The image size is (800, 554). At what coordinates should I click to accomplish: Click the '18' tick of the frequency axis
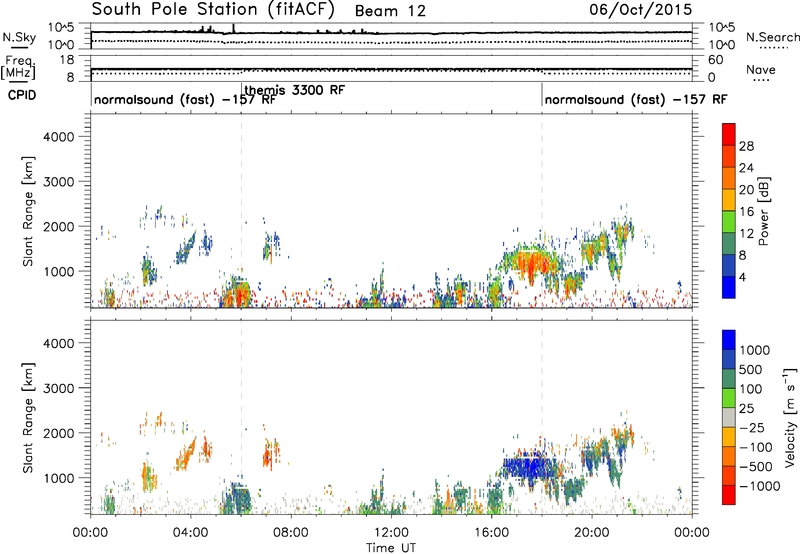tap(67, 59)
